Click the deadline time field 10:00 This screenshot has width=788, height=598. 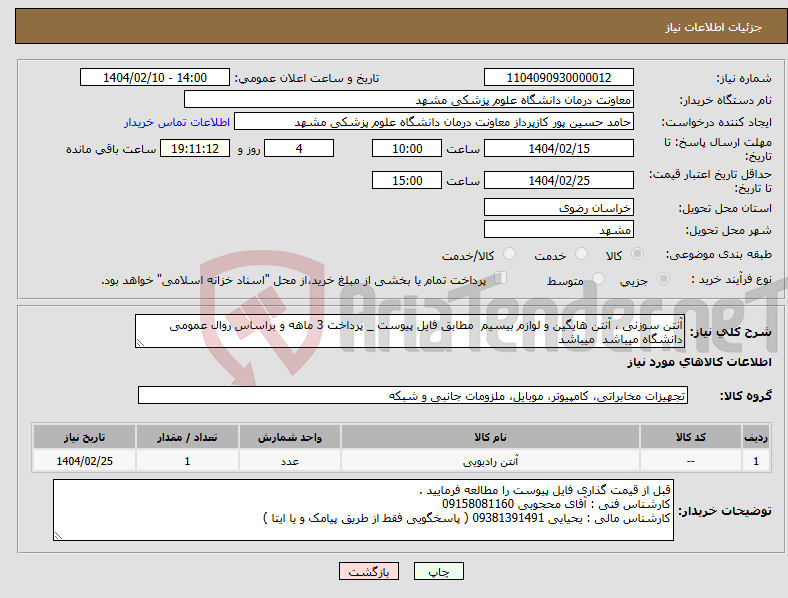[x=407, y=148]
